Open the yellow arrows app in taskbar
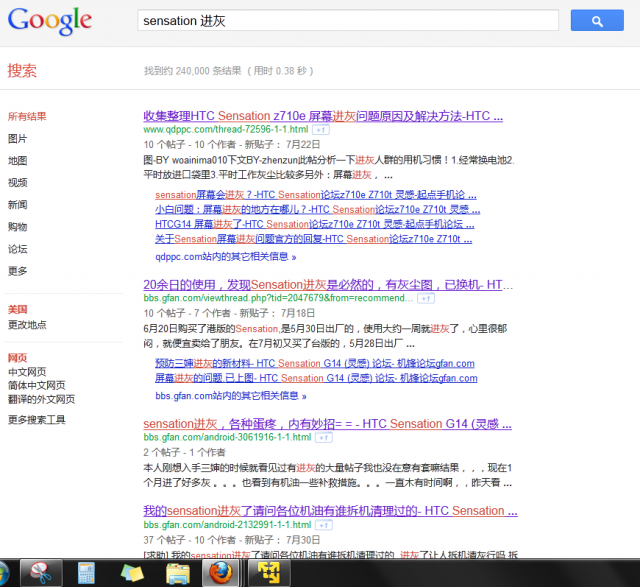Screen dimensions: 640x587 click(269, 573)
